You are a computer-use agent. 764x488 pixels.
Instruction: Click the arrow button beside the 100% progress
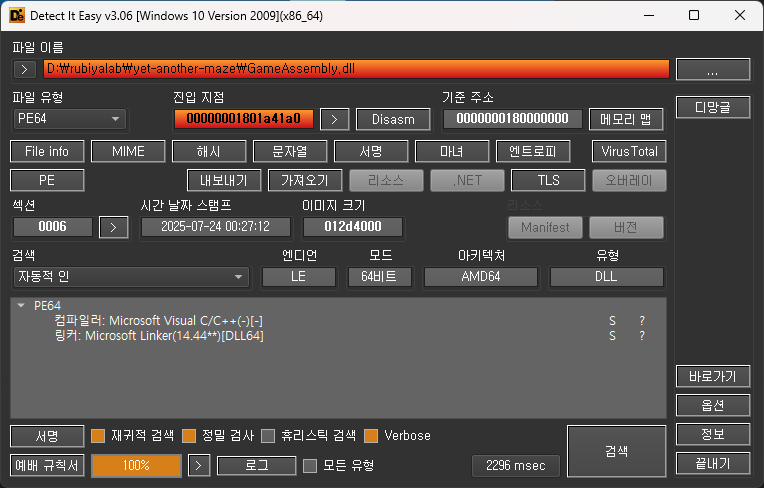(199, 466)
